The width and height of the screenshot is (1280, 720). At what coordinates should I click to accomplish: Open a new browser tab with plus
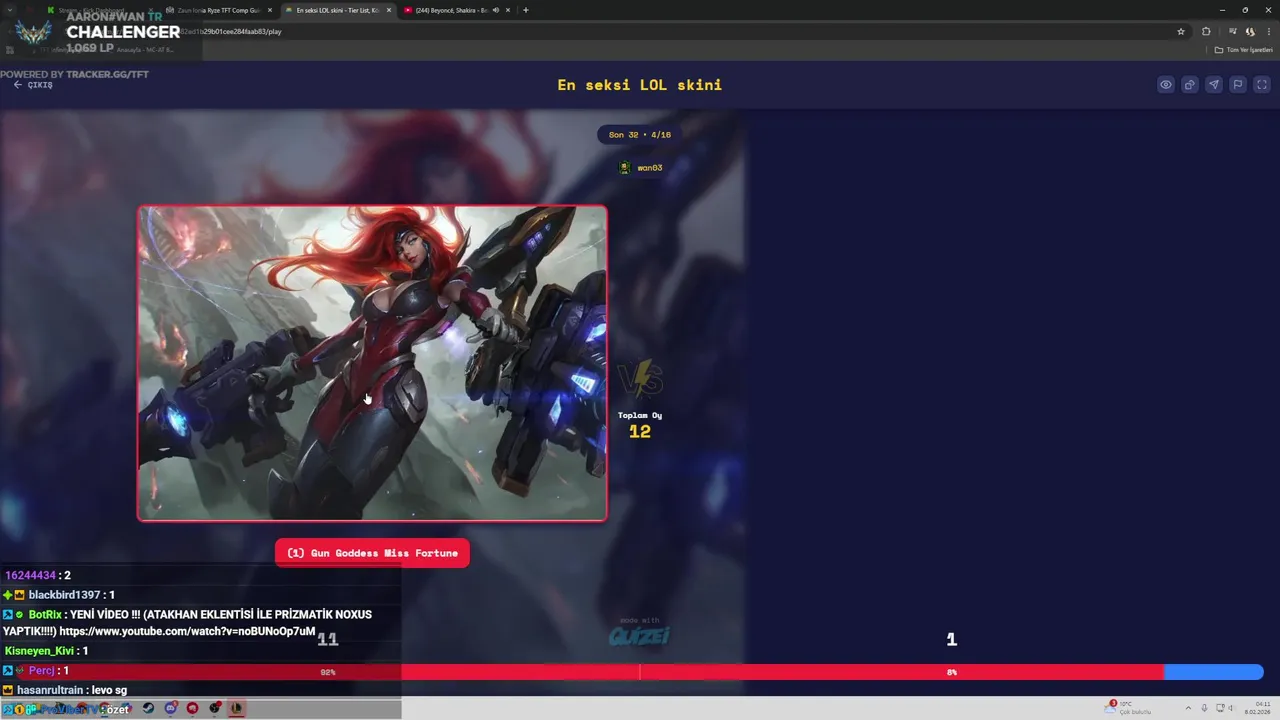tap(526, 10)
